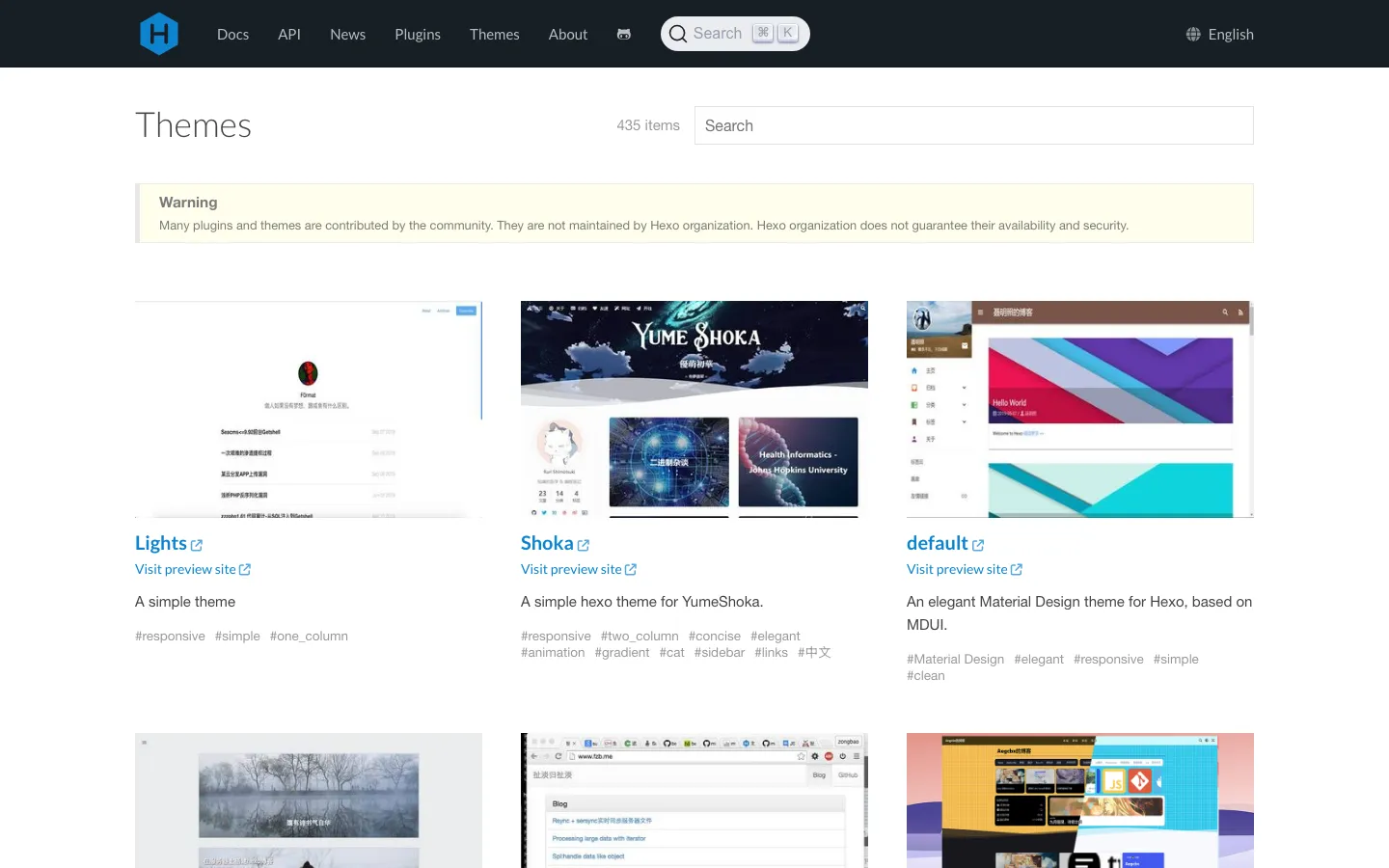This screenshot has width=1389, height=868.
Task: Click the browser window theme thumbnail
Action: click(x=694, y=800)
